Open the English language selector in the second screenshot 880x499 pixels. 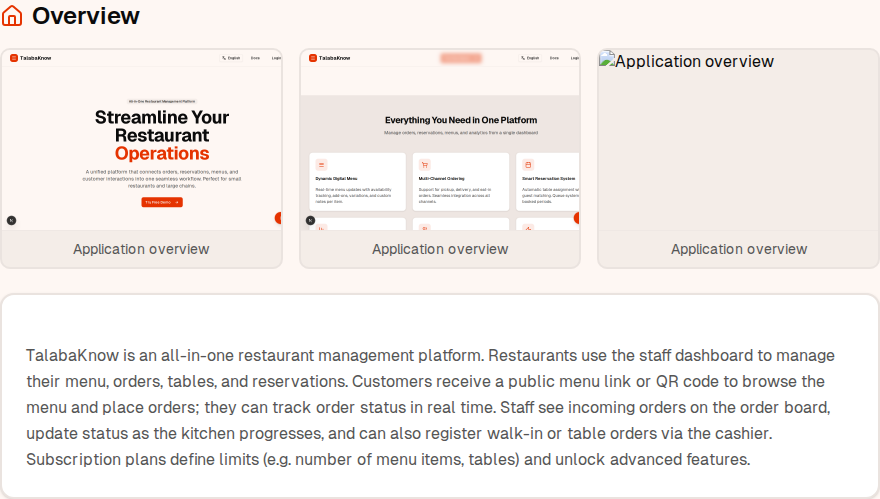pyautogui.click(x=531, y=58)
